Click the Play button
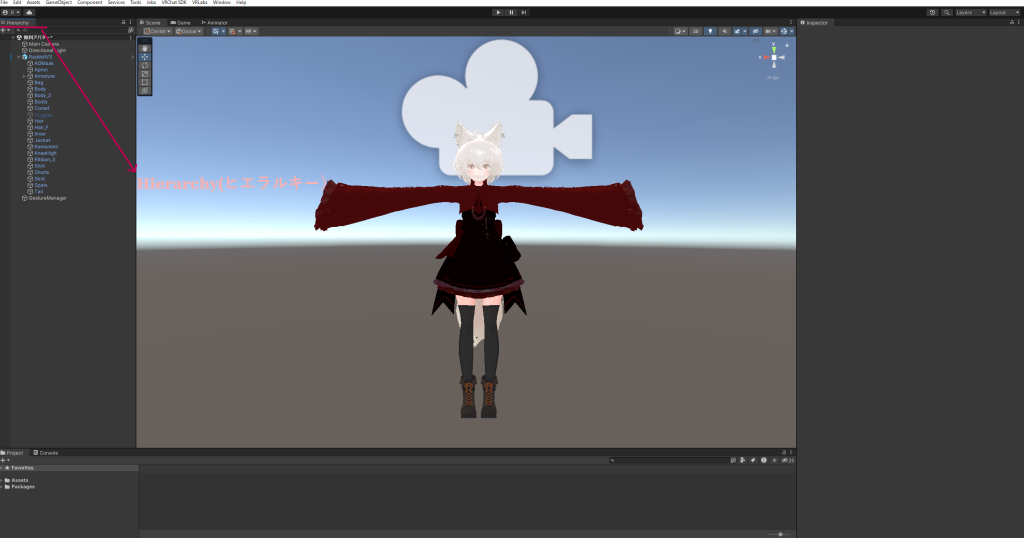 [x=499, y=12]
